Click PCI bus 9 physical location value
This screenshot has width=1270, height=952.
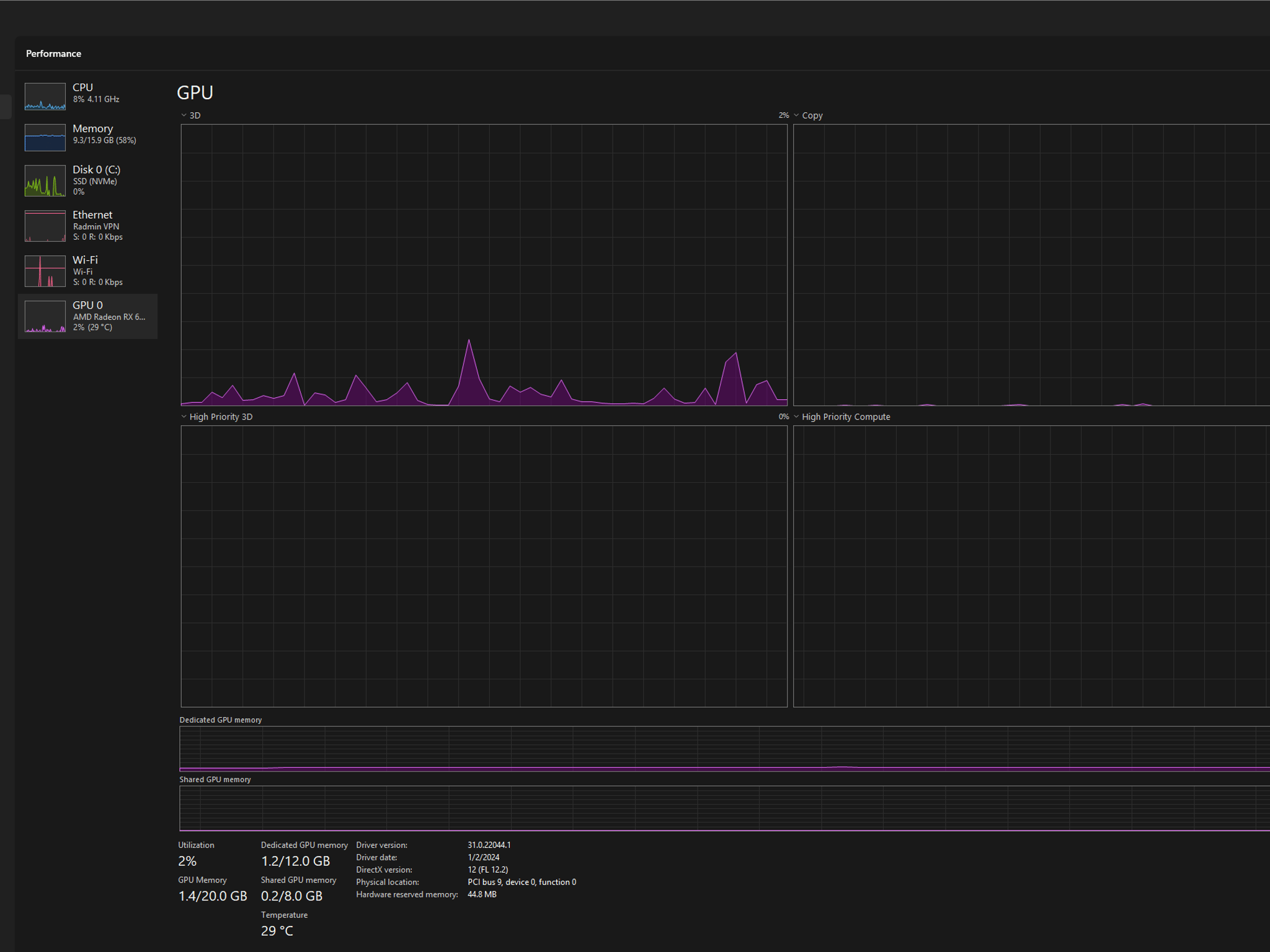click(522, 882)
